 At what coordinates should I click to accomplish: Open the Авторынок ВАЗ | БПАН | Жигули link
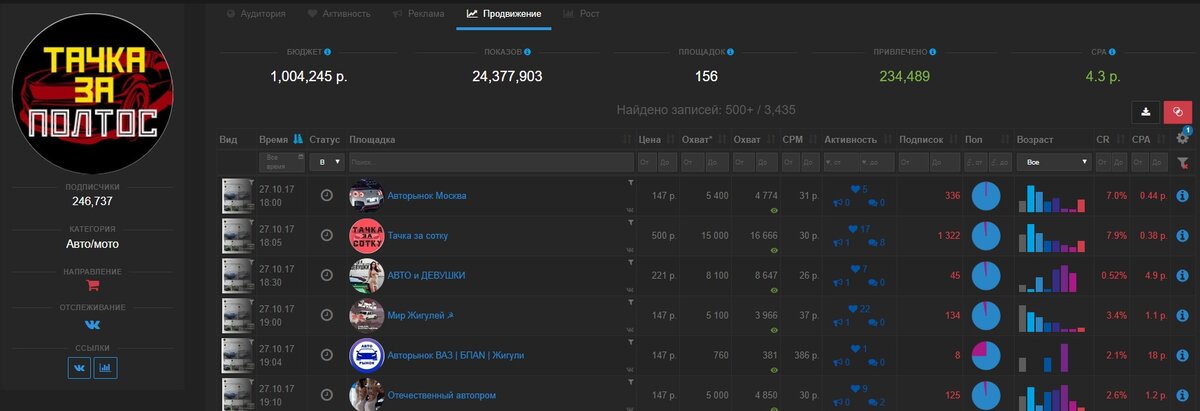click(456, 355)
